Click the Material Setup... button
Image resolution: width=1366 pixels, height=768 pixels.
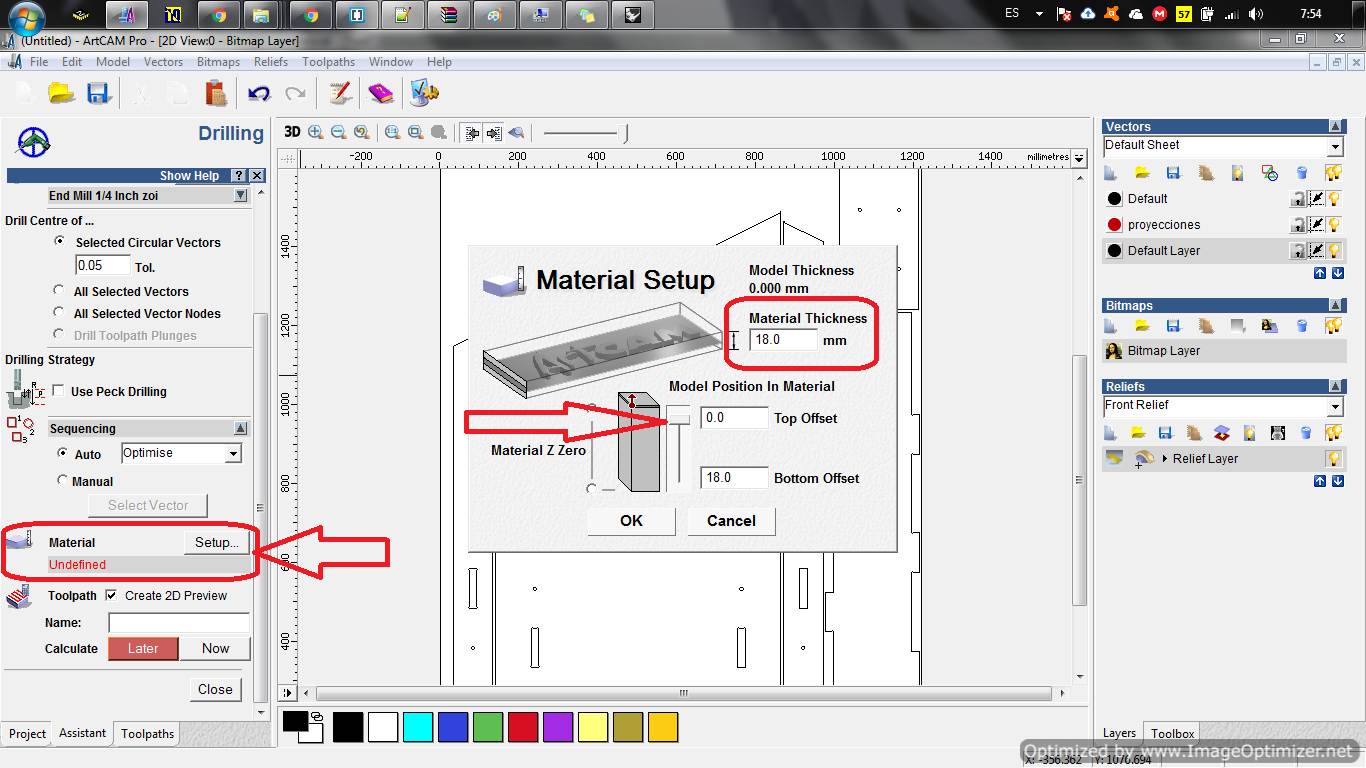[x=216, y=542]
